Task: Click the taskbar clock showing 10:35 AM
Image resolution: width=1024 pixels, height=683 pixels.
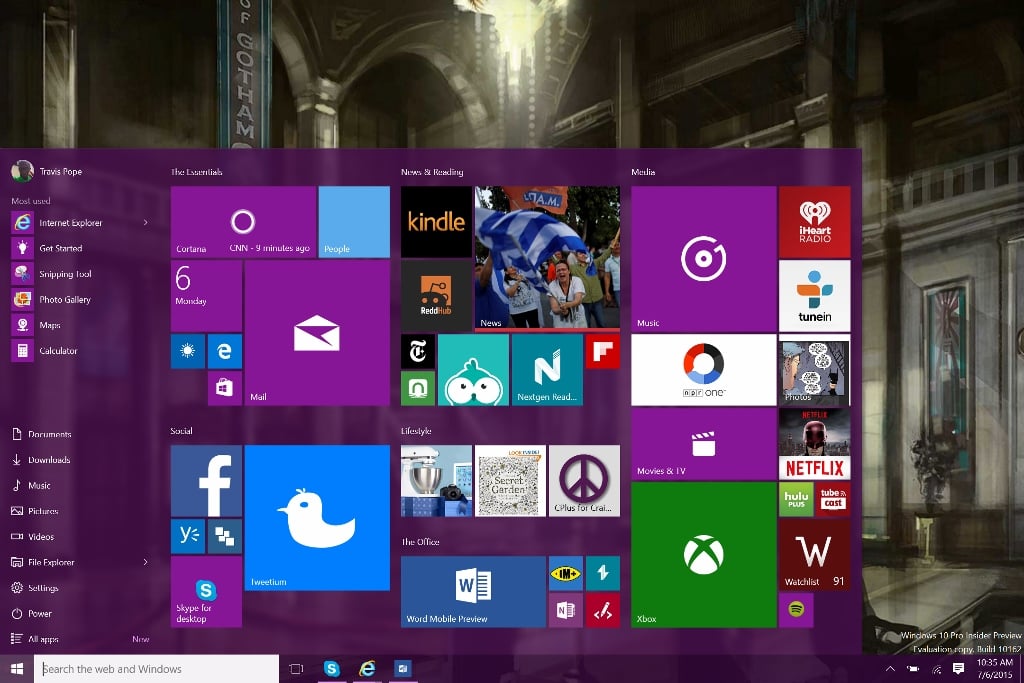Action: (x=995, y=669)
